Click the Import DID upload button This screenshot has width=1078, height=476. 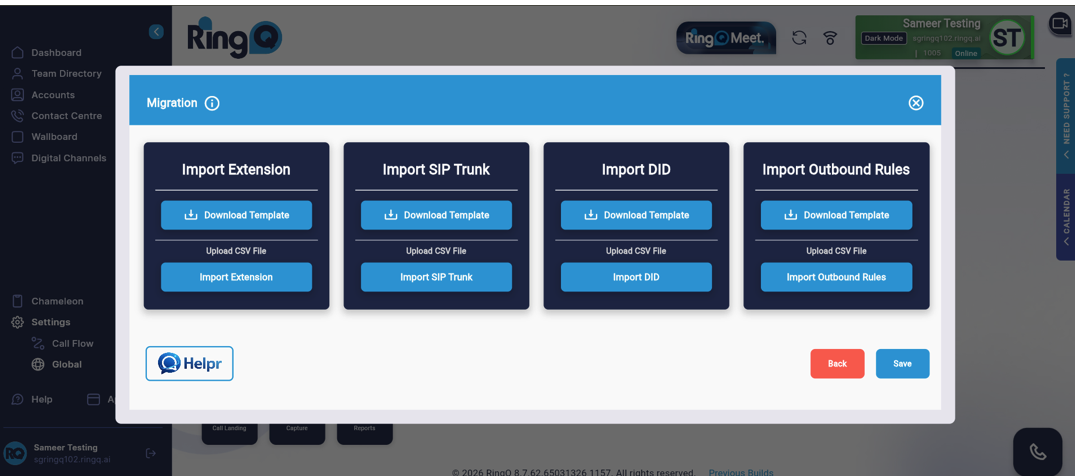pyautogui.click(x=637, y=277)
